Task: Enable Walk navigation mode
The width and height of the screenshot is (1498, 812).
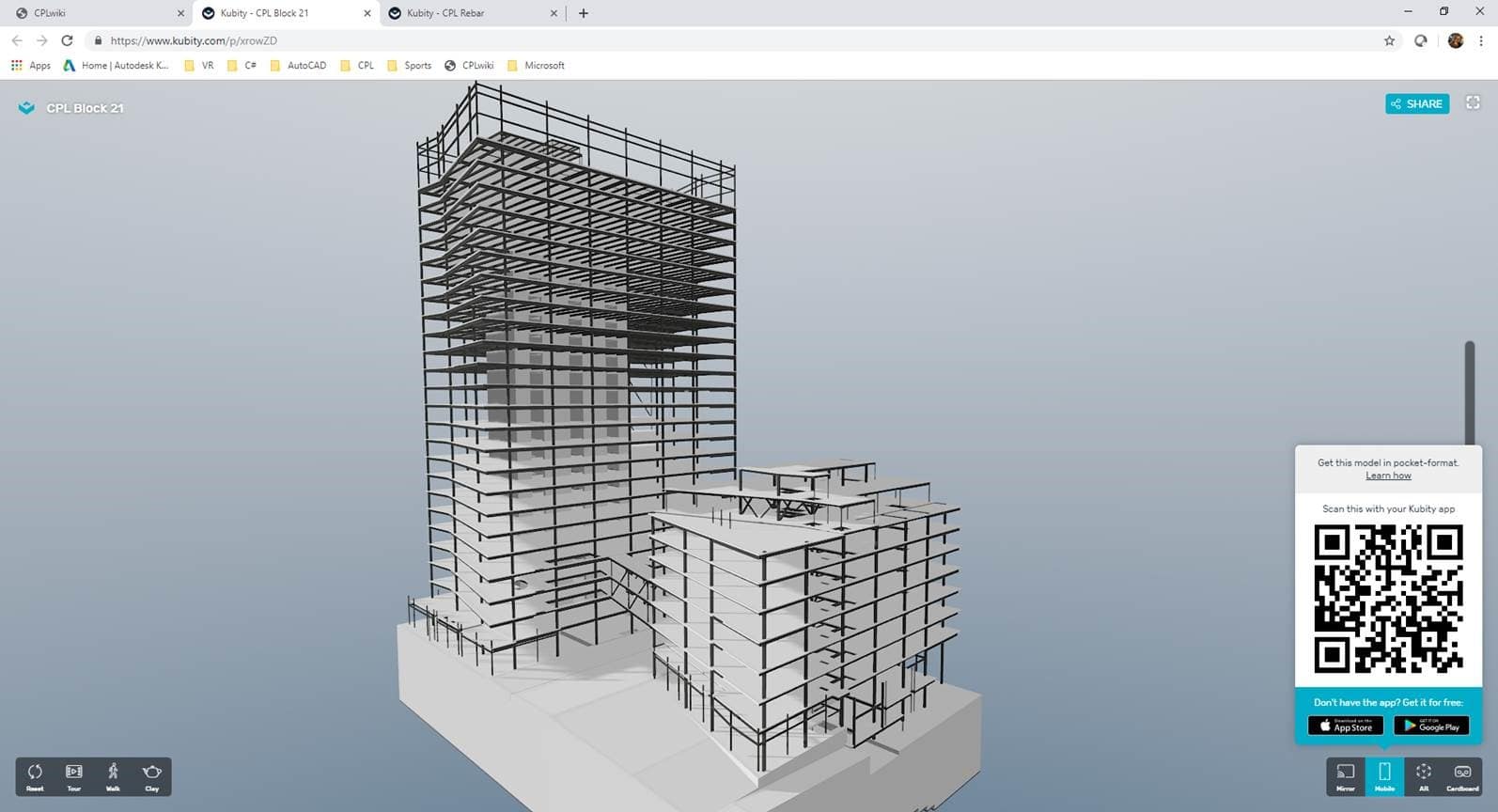Action: 113,776
